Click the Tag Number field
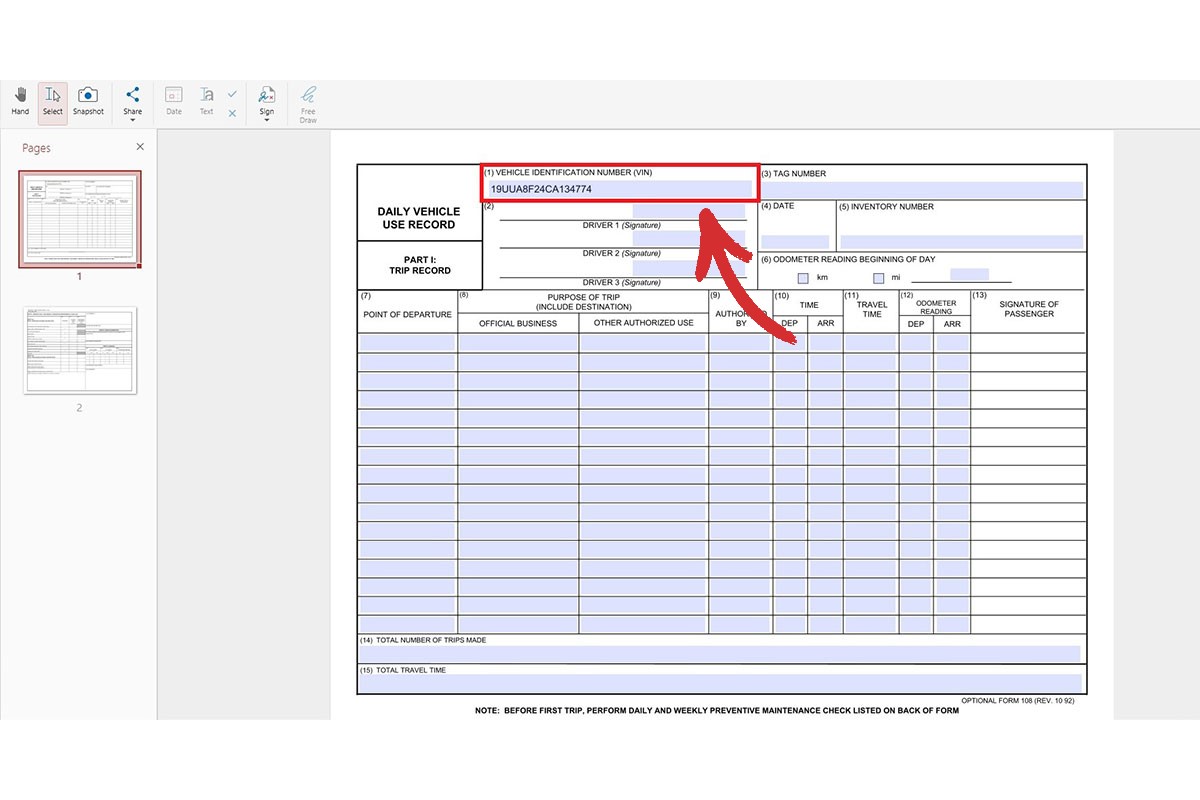This screenshot has width=1200, height=800. pos(922,190)
